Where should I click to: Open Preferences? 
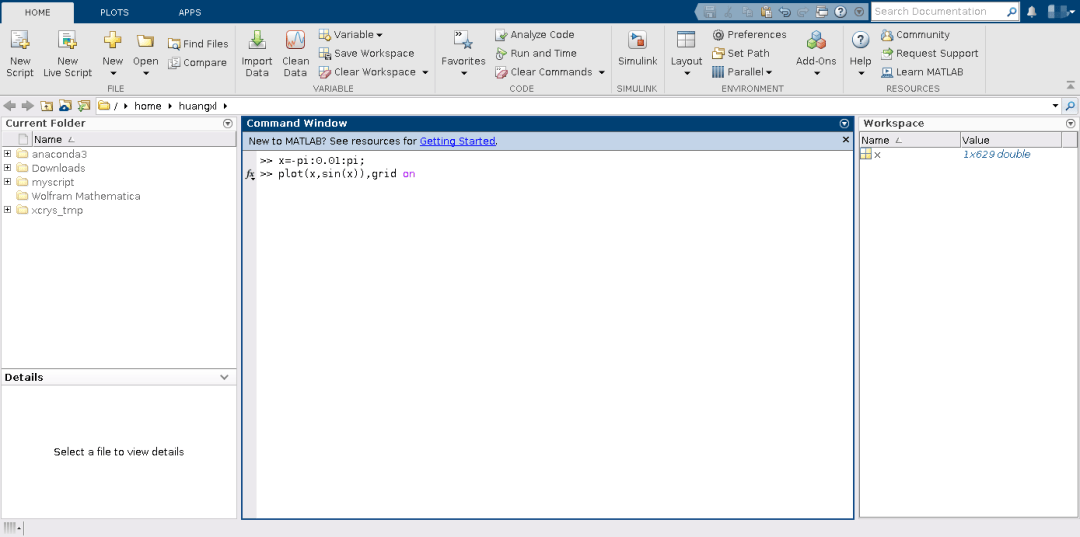pyautogui.click(x=749, y=34)
